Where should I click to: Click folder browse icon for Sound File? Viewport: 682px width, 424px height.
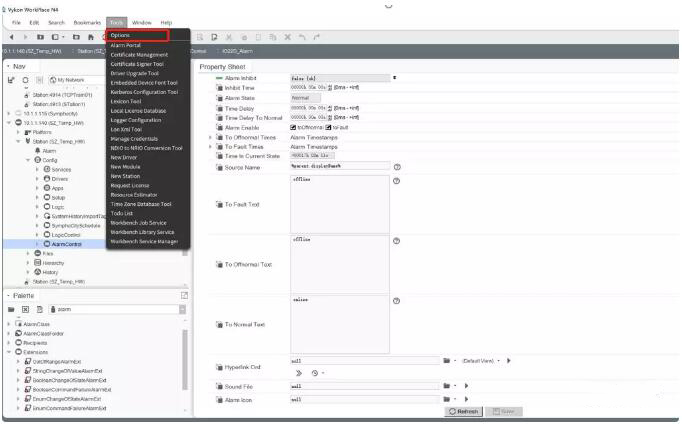point(447,386)
